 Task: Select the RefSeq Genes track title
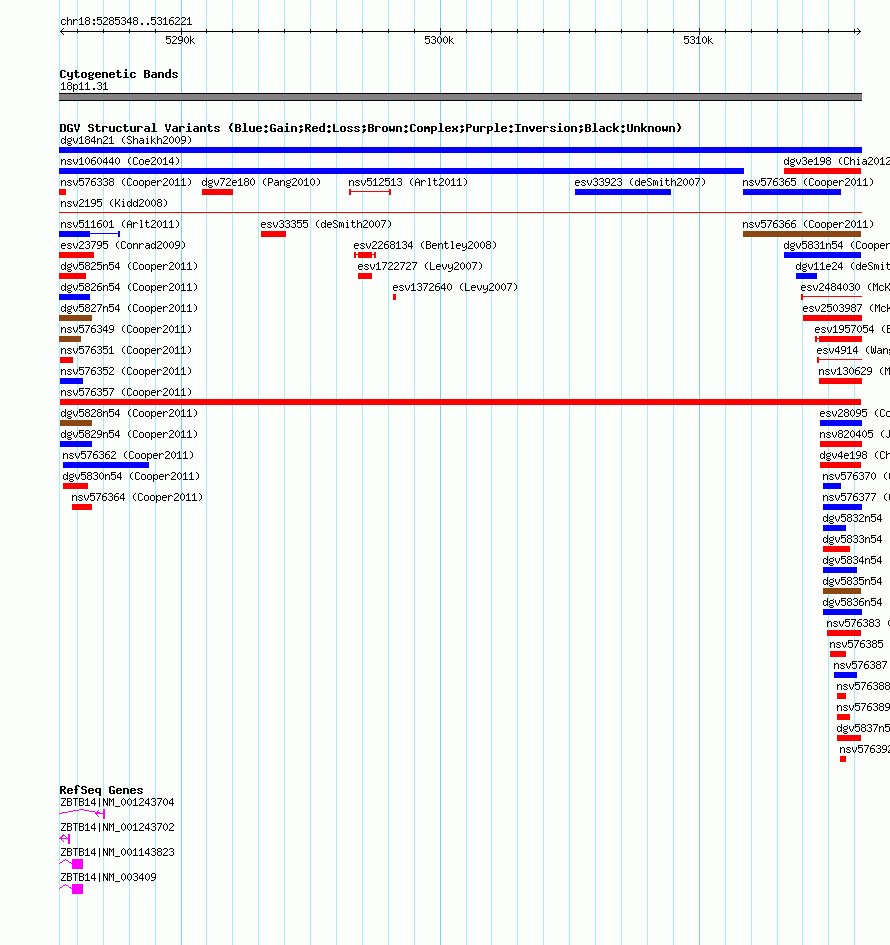(101, 790)
